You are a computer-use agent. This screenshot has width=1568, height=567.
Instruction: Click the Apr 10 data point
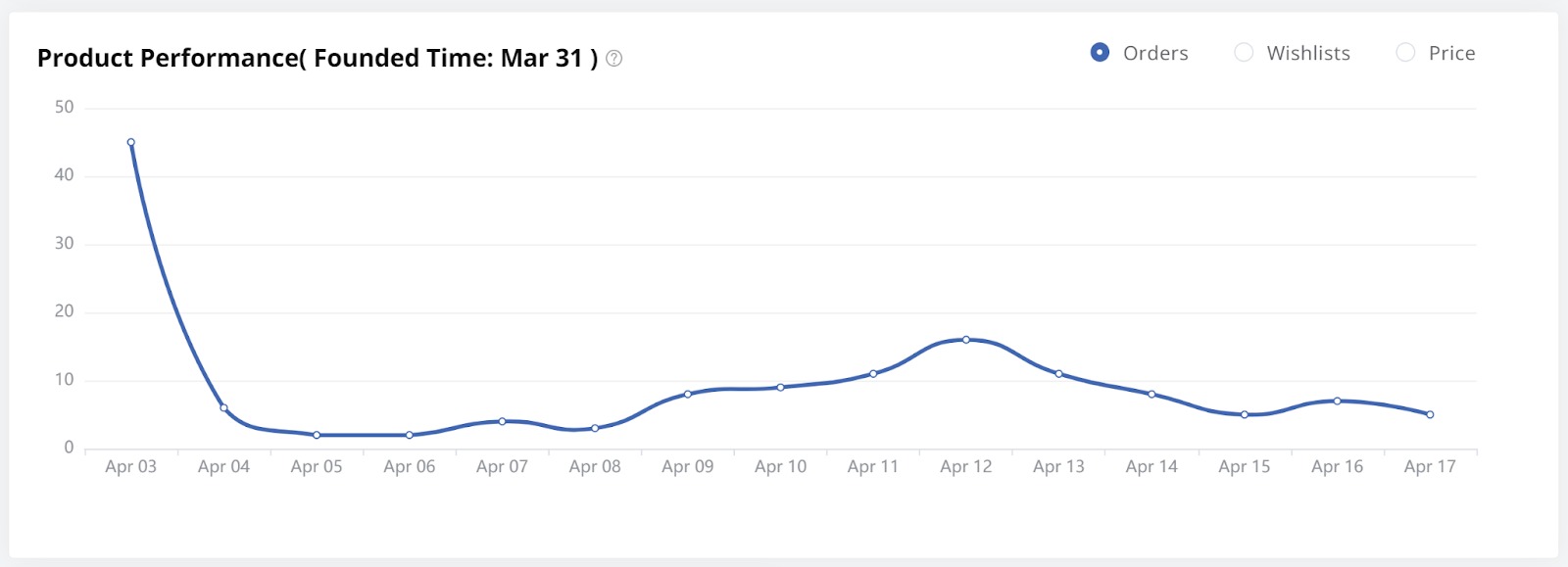[780, 387]
